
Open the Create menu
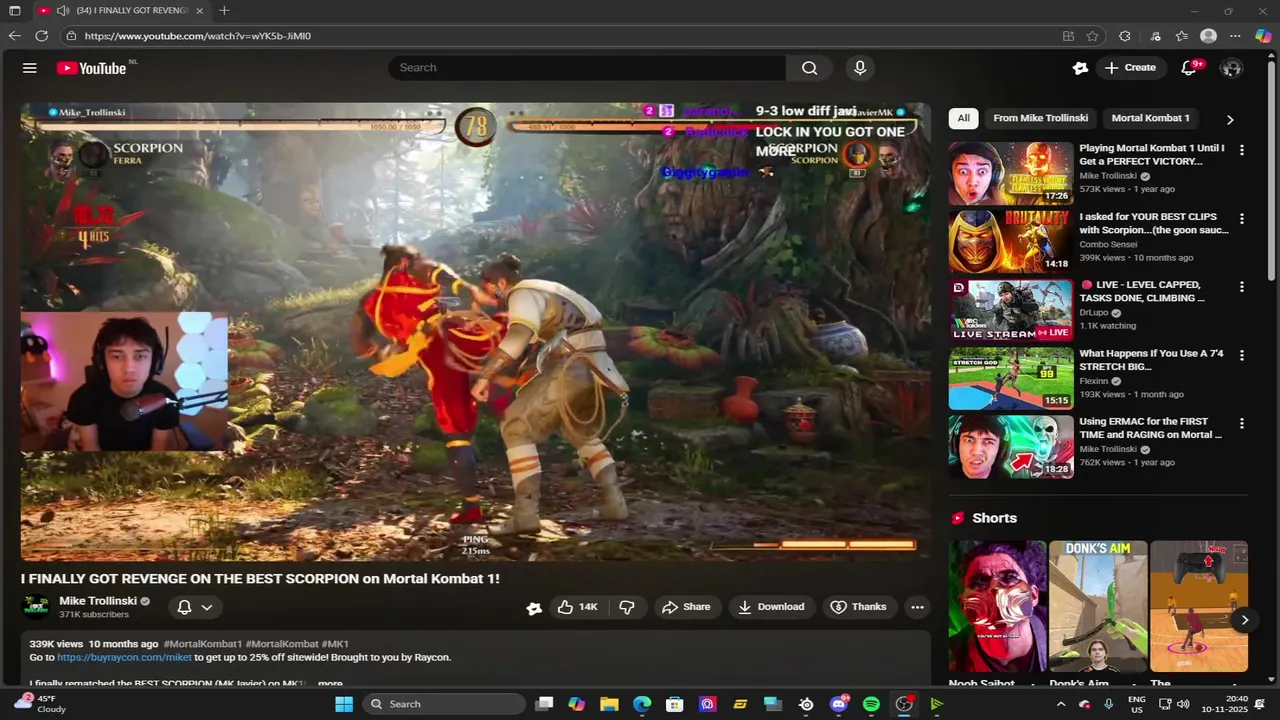point(1129,68)
